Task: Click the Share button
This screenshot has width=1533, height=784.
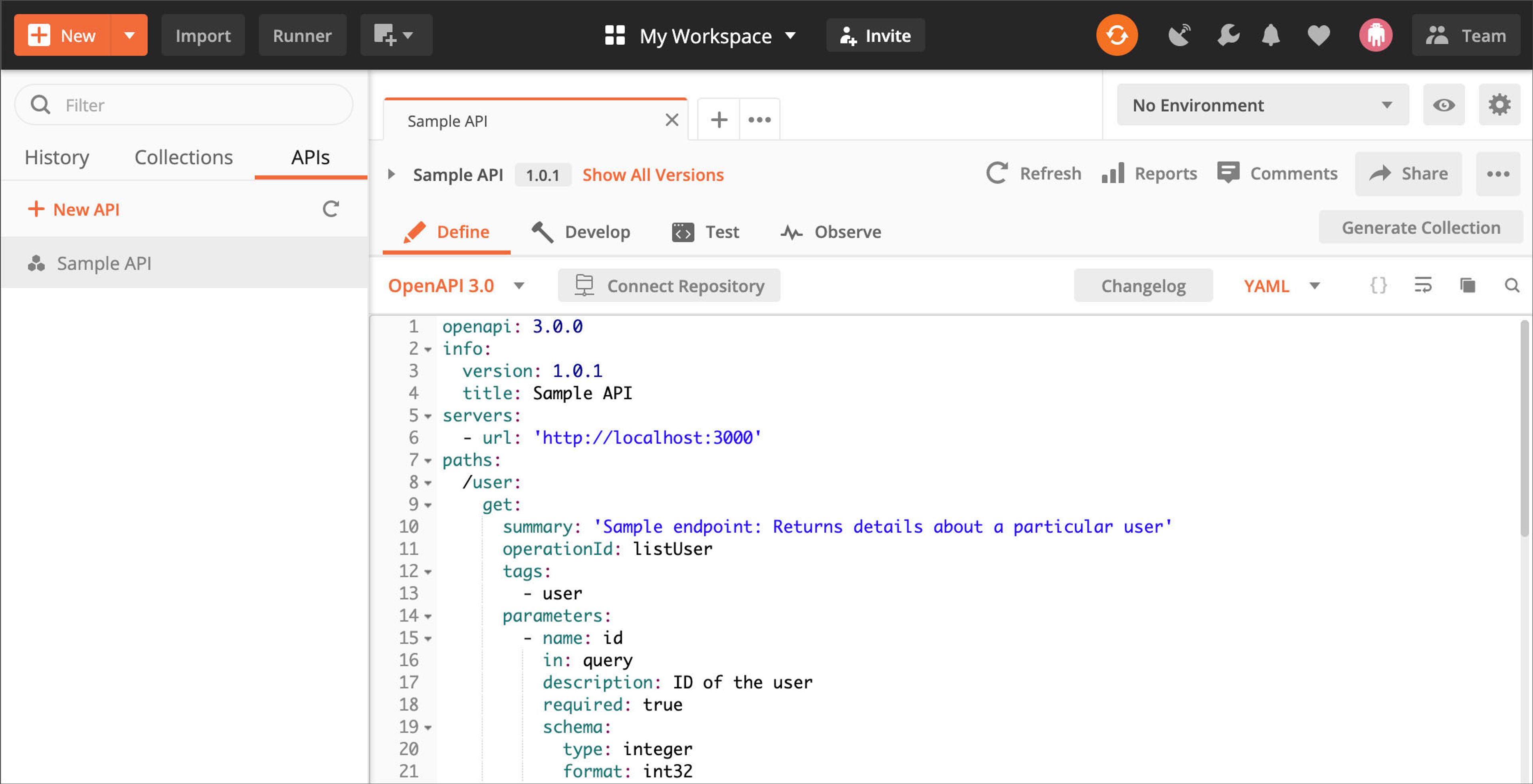Action: click(x=1408, y=174)
